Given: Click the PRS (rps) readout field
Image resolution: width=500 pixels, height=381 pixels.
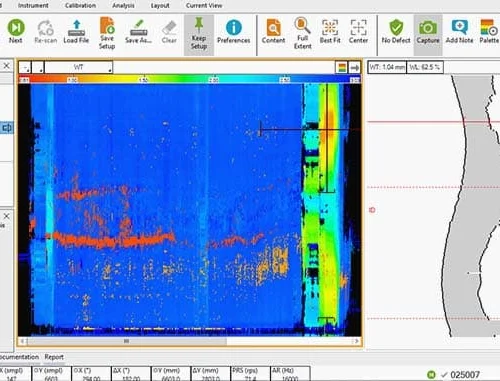Looking at the screenshot, I should 250,374.
